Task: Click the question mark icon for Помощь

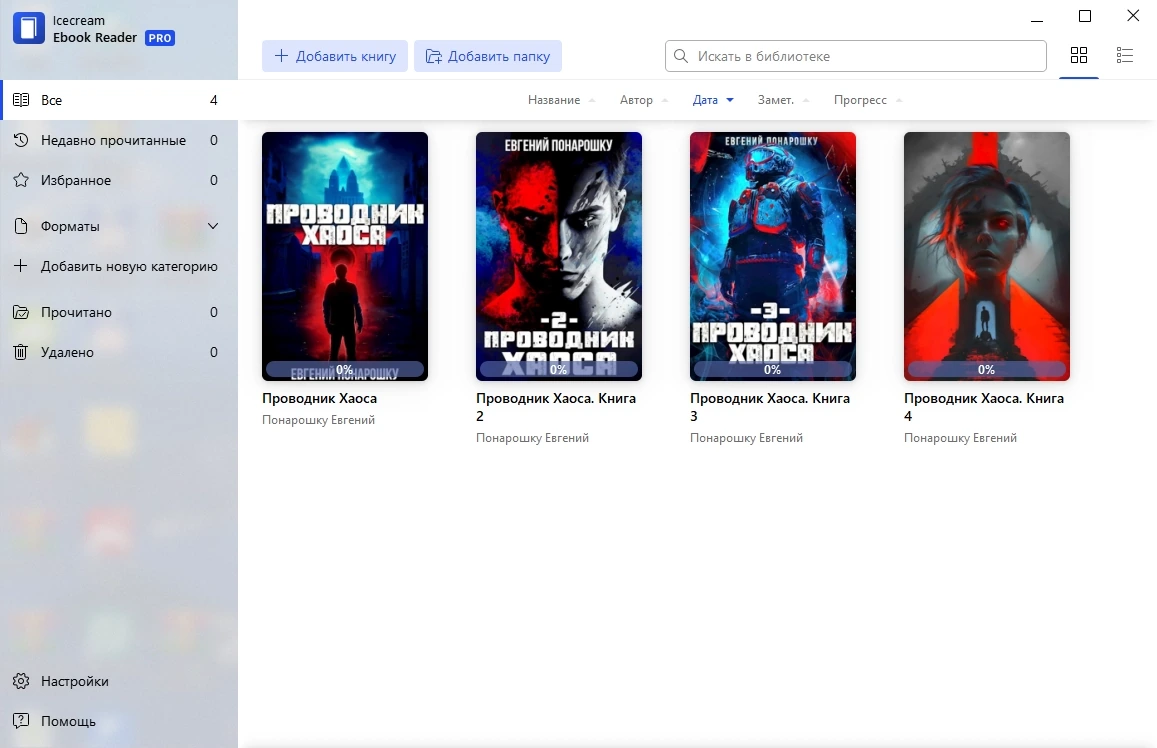Action: pyautogui.click(x=21, y=721)
